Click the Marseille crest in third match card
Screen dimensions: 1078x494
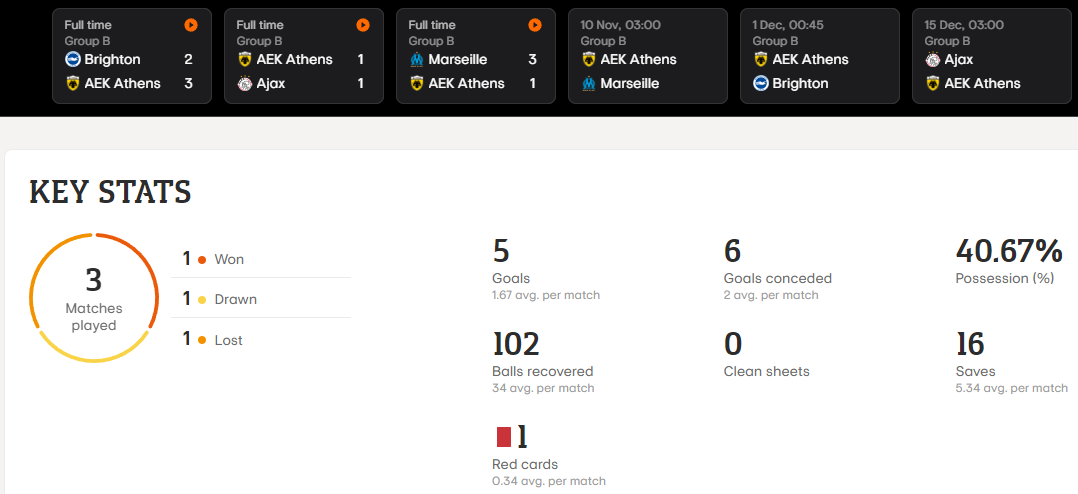click(x=417, y=60)
